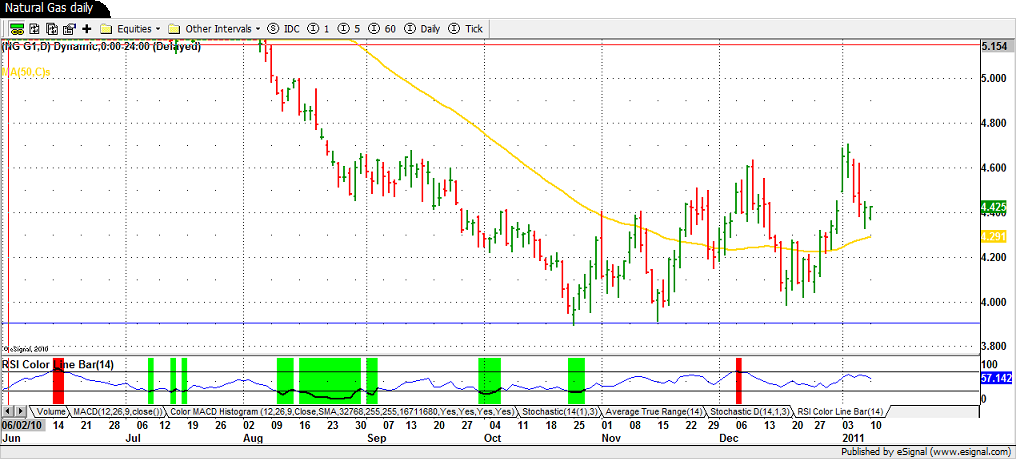Select the Average True Range(14) tab
Screen dimensions: 1016x459
655,412
